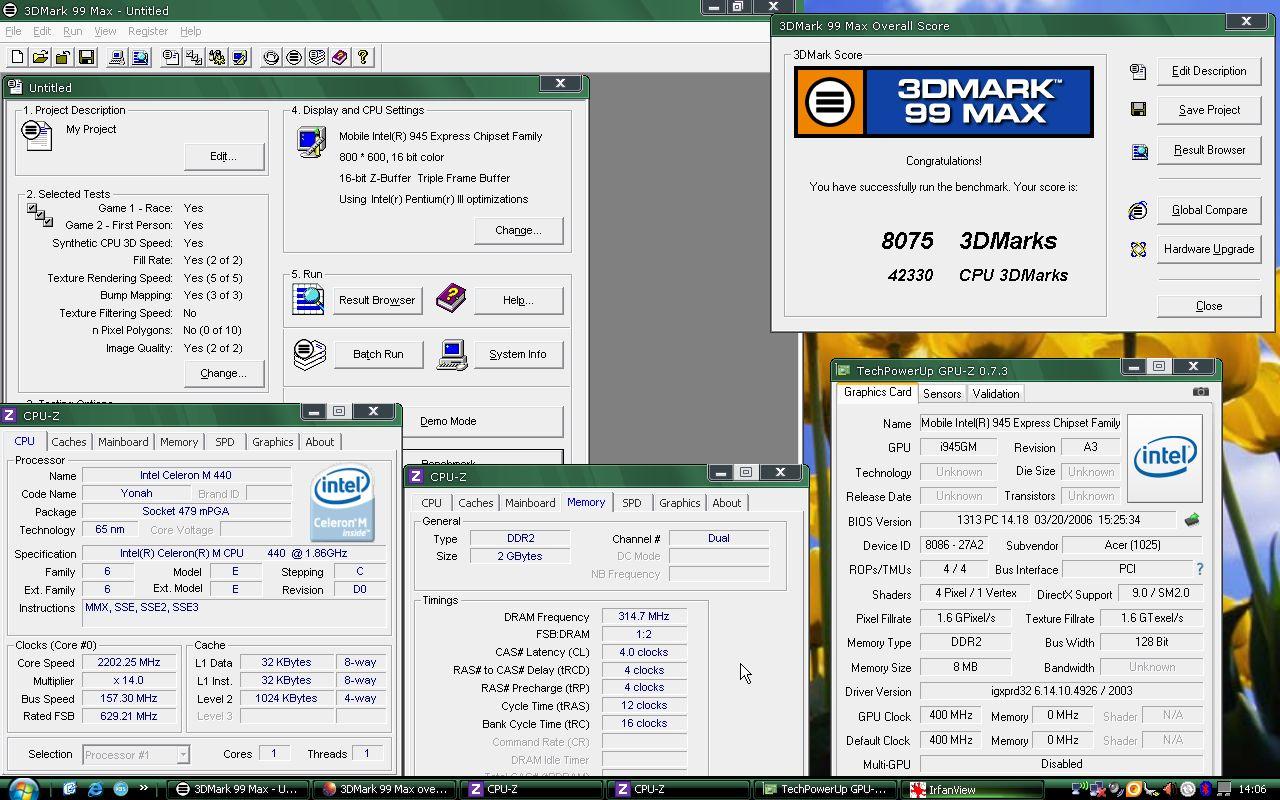Image resolution: width=1280 pixels, height=800 pixels.
Task: Click the Open project folder toolbar icon
Action: click(x=40, y=58)
